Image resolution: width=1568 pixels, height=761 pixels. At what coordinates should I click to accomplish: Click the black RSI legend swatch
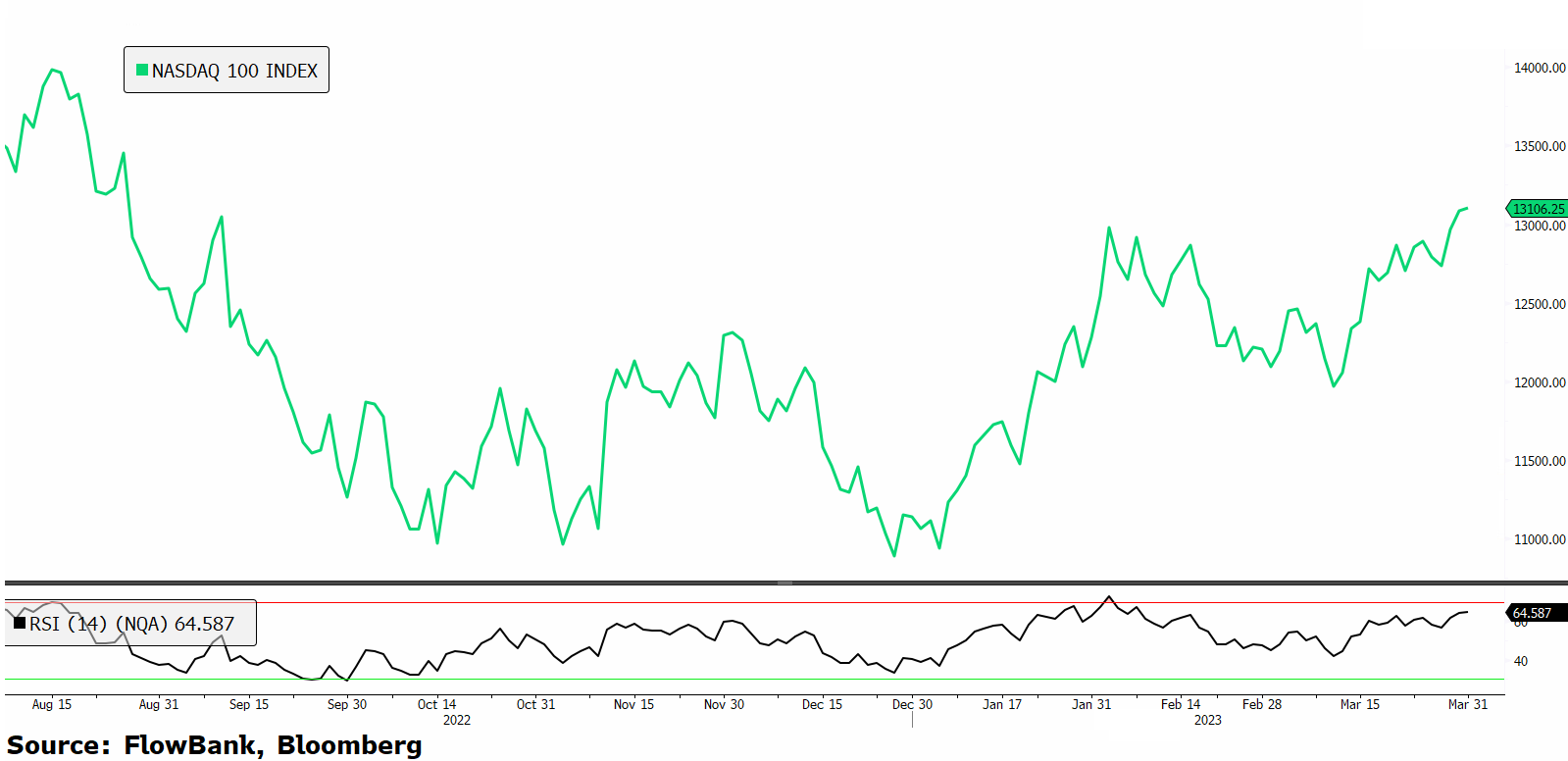tap(20, 623)
